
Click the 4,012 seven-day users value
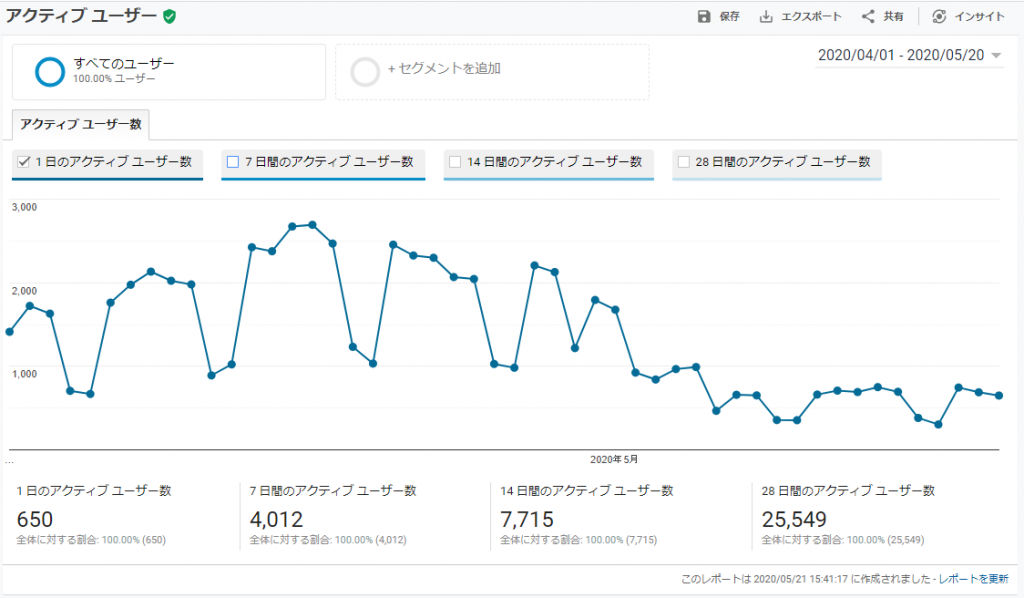[276, 520]
